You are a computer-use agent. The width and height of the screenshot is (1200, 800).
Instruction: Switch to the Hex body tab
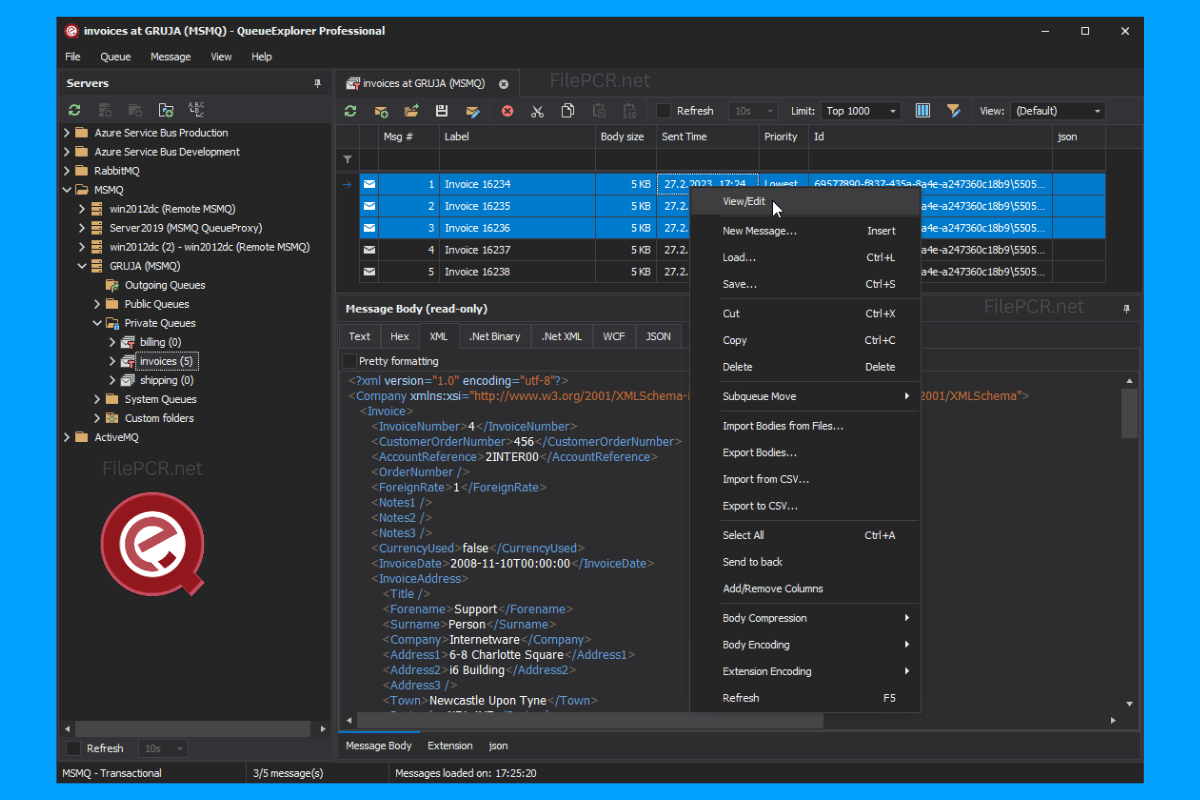[x=399, y=337]
